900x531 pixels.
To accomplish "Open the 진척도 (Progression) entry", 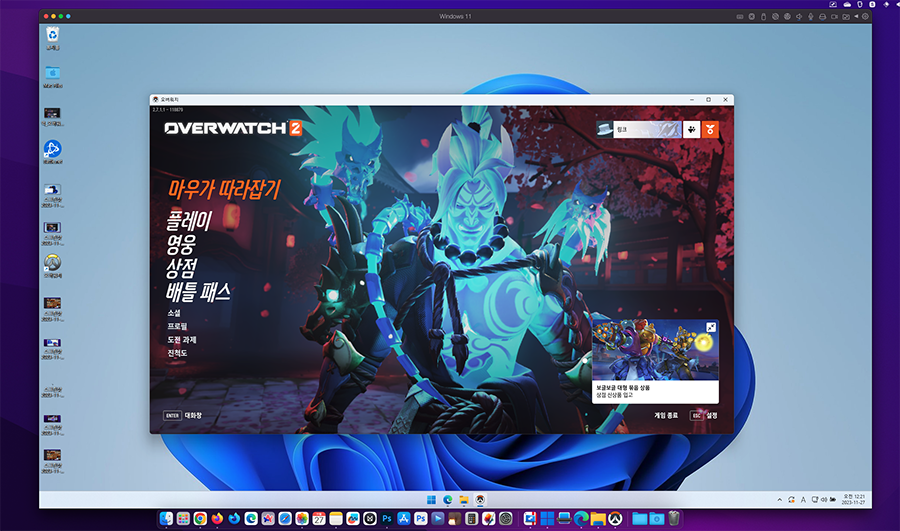I will (x=177, y=353).
